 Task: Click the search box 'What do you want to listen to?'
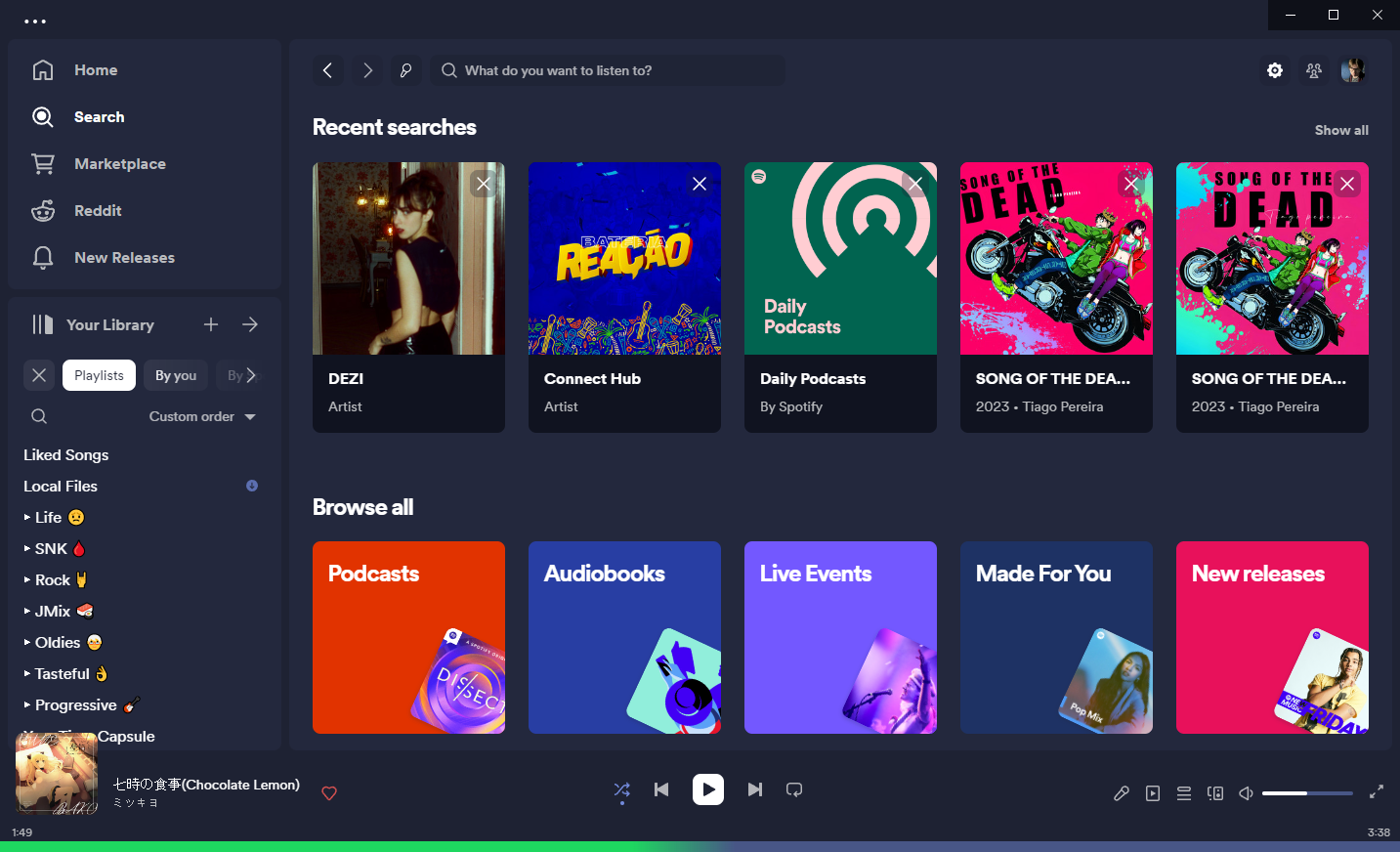[x=608, y=70]
